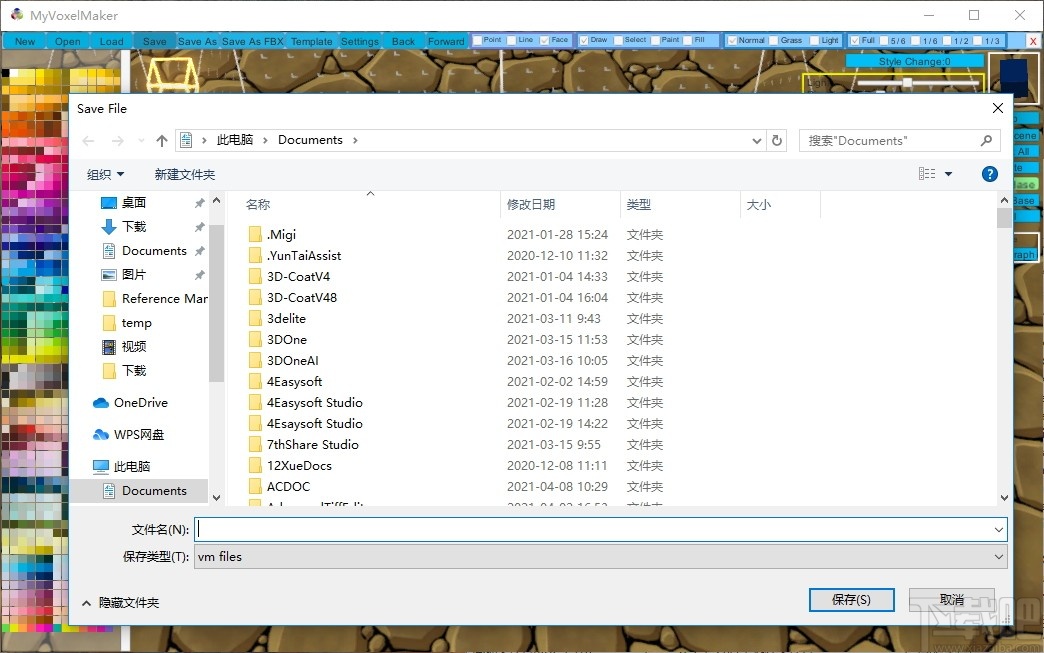Open the filename combo box dropdown arrow

[x=999, y=529]
